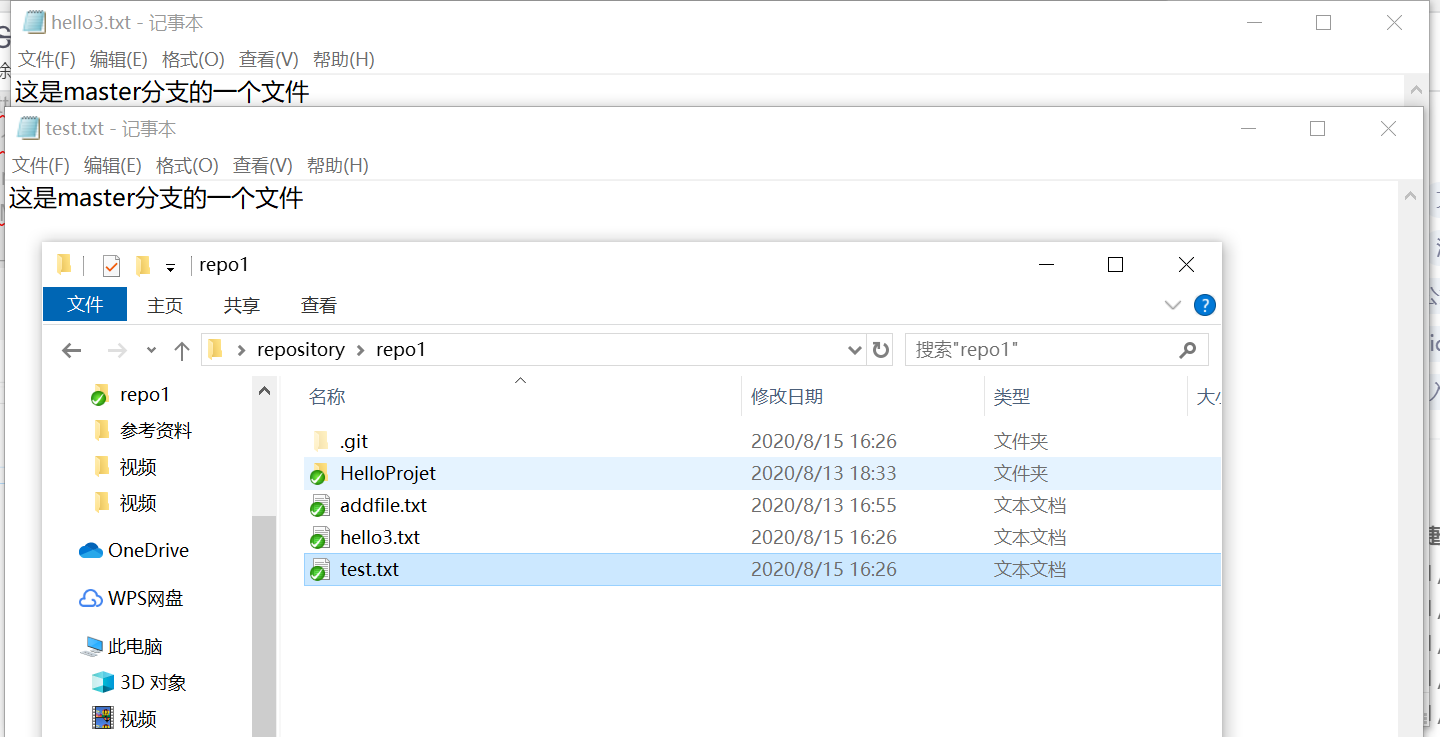Click the 3D 对象 cube icon
Screen dimensions: 1440x737
coord(102,682)
